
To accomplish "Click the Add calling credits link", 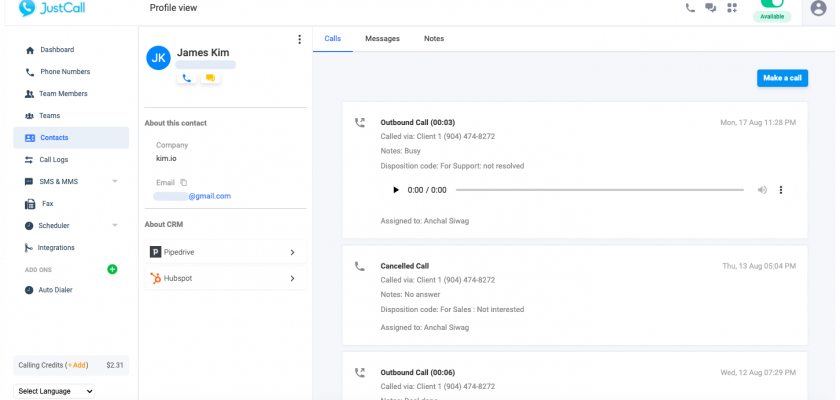I will (x=77, y=365).
